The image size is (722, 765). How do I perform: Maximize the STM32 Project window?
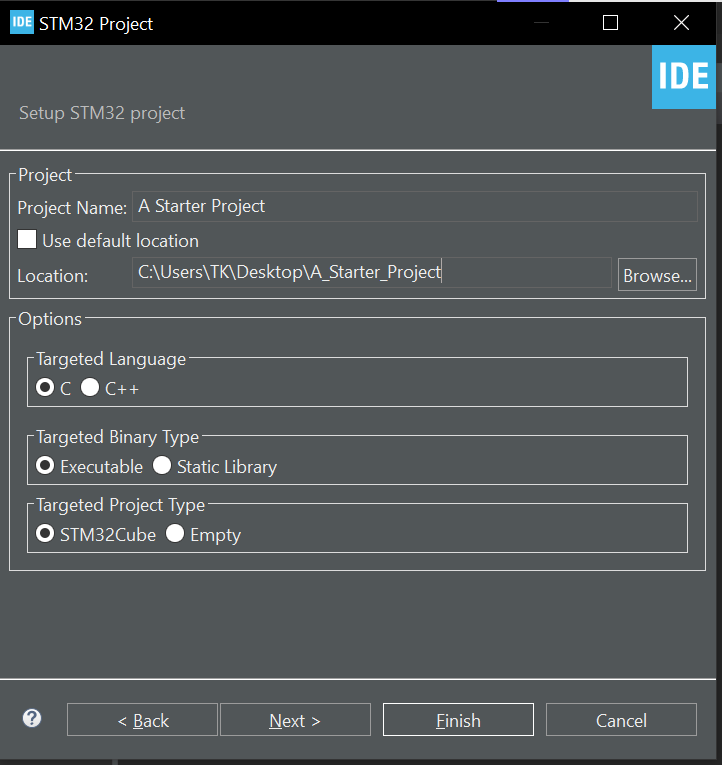610,23
